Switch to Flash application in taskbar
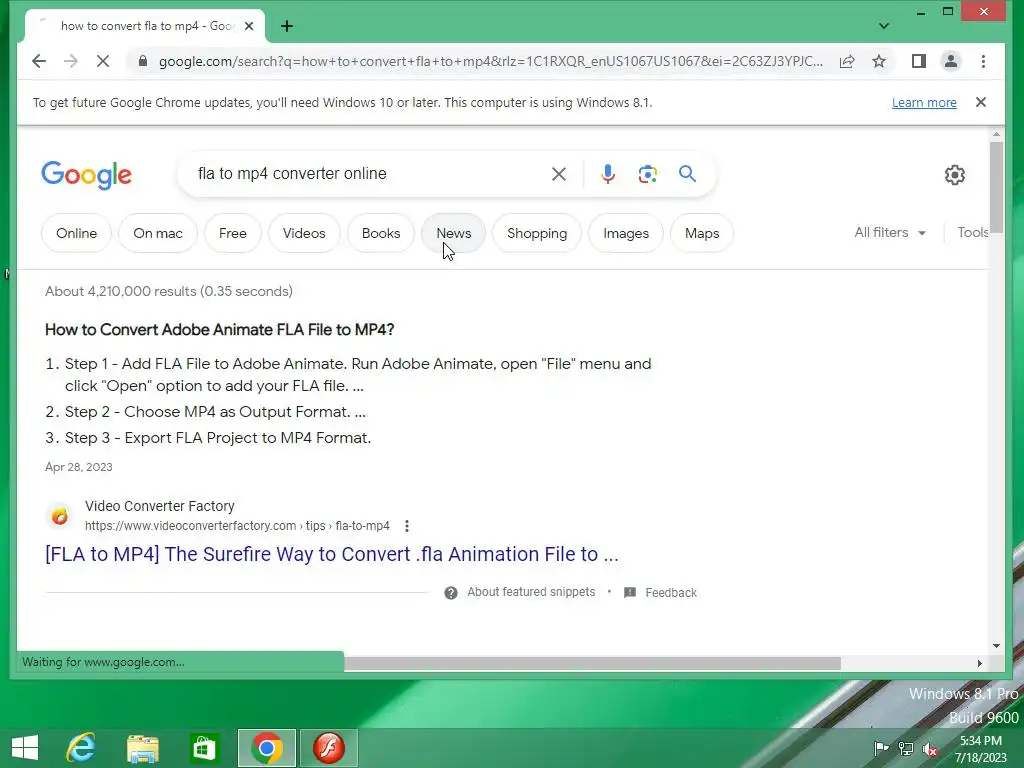 coord(328,748)
